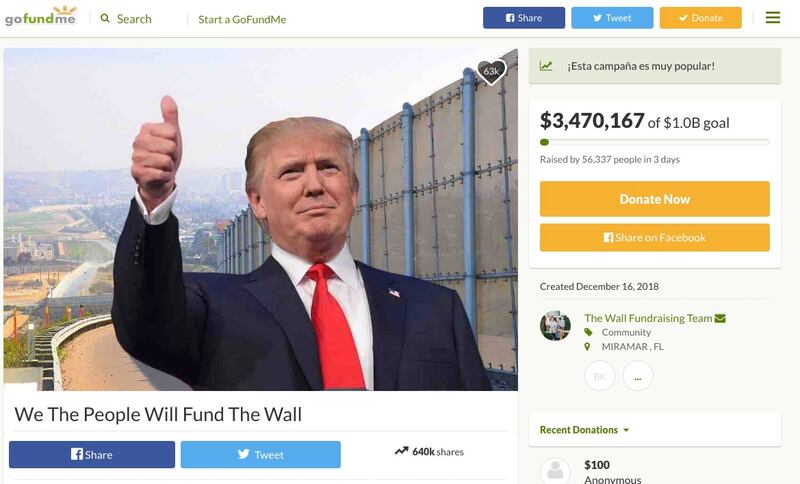The height and width of the screenshot is (484, 800).
Task: Click the blue Tweet button in the header
Action: click(x=612, y=18)
